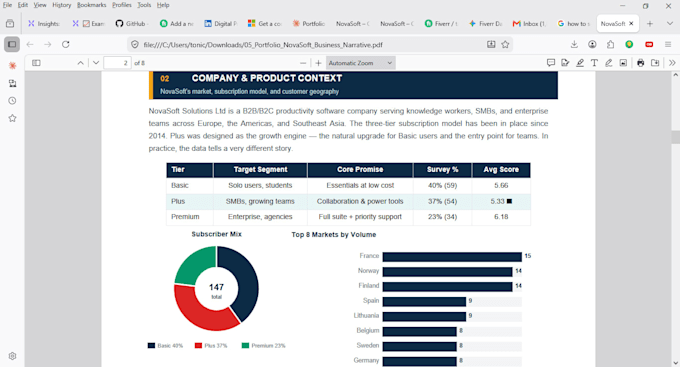Click the address bar URL
This screenshot has height=367, width=680.
[x=263, y=45]
